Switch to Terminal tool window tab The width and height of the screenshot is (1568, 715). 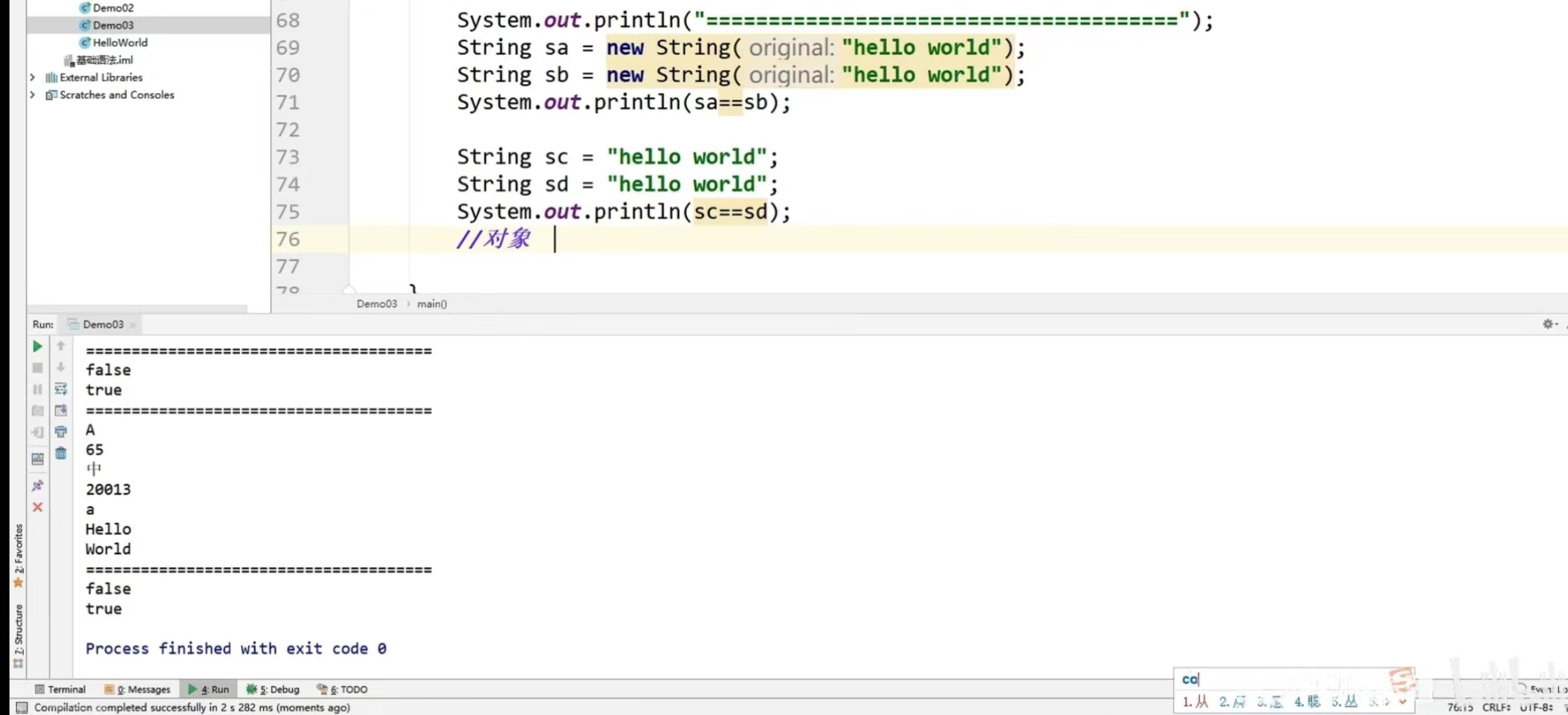(60, 689)
